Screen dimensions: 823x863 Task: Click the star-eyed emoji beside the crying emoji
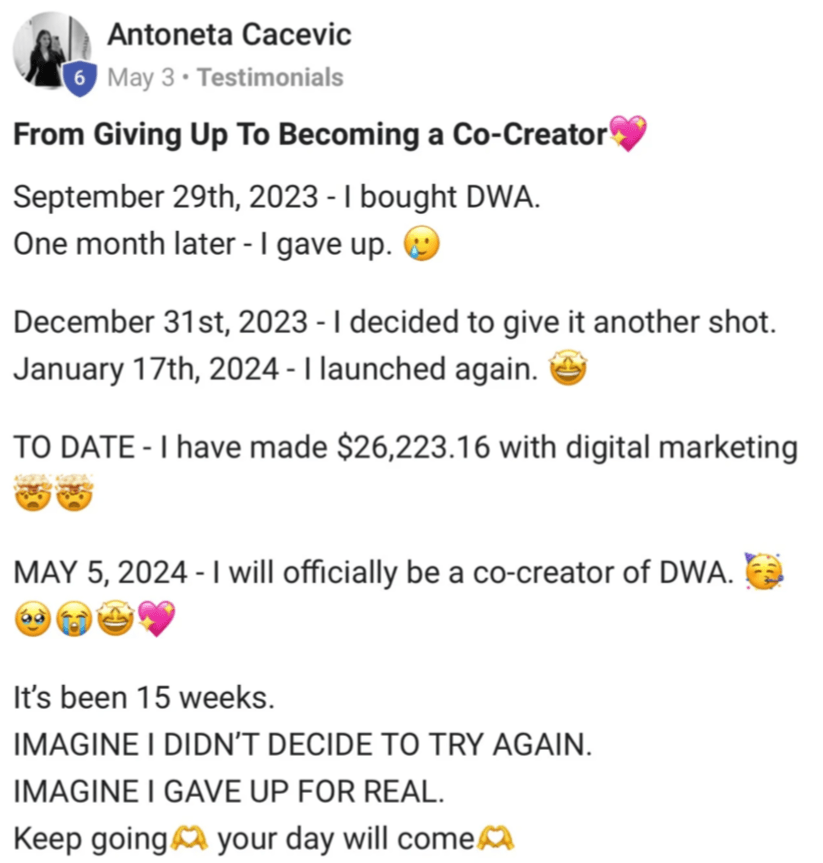click(x=115, y=622)
